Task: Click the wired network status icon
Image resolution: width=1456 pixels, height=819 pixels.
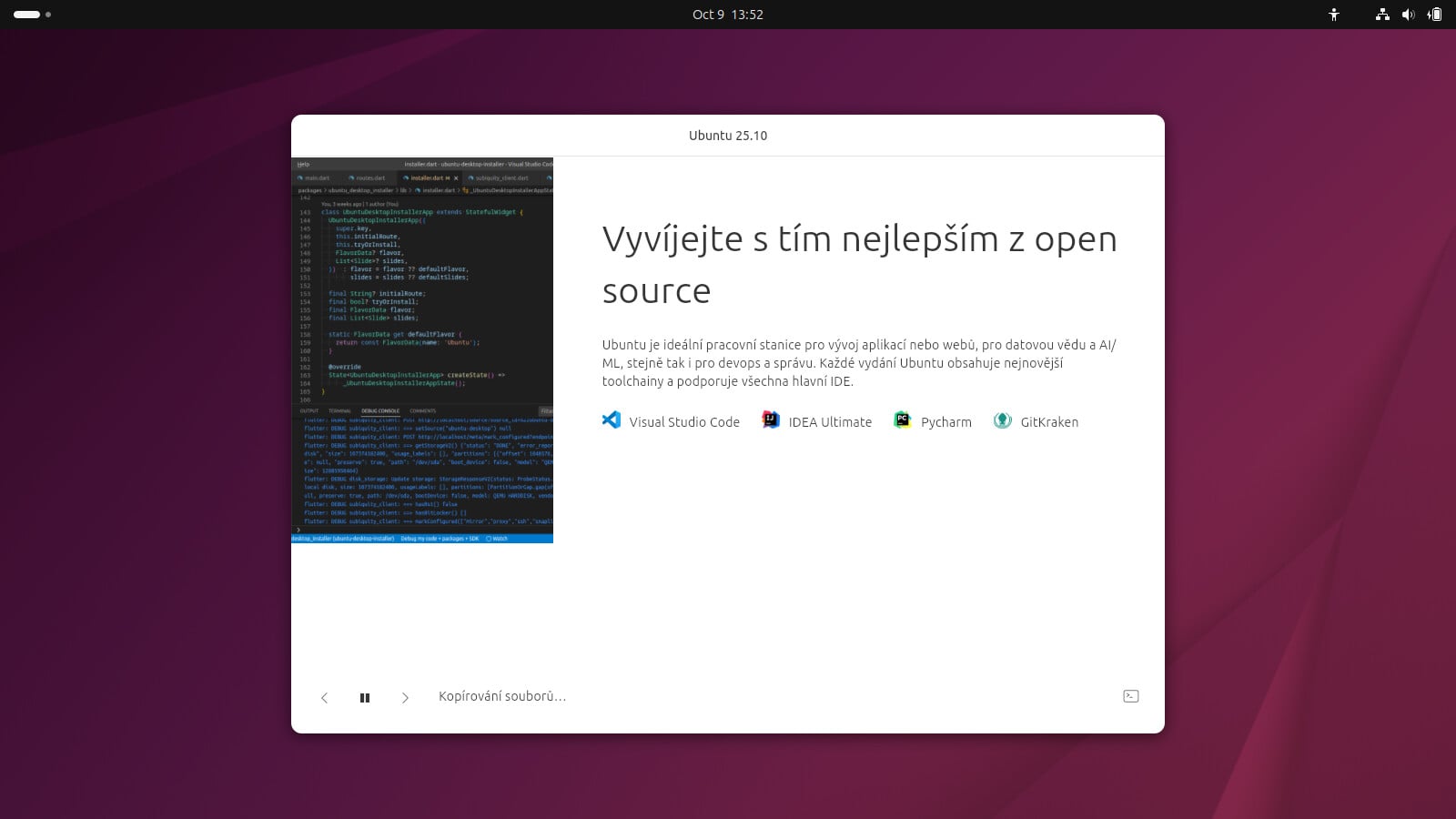Action: (x=1382, y=15)
